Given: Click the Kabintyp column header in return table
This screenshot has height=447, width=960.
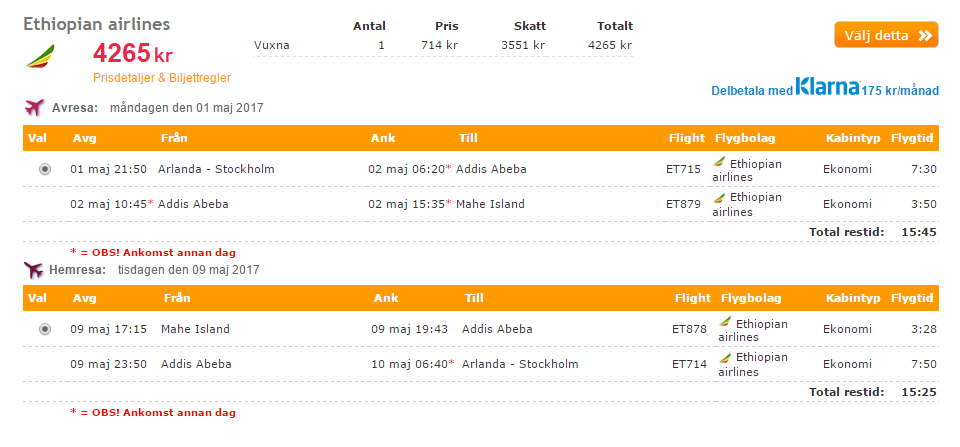Looking at the screenshot, I should (853, 298).
